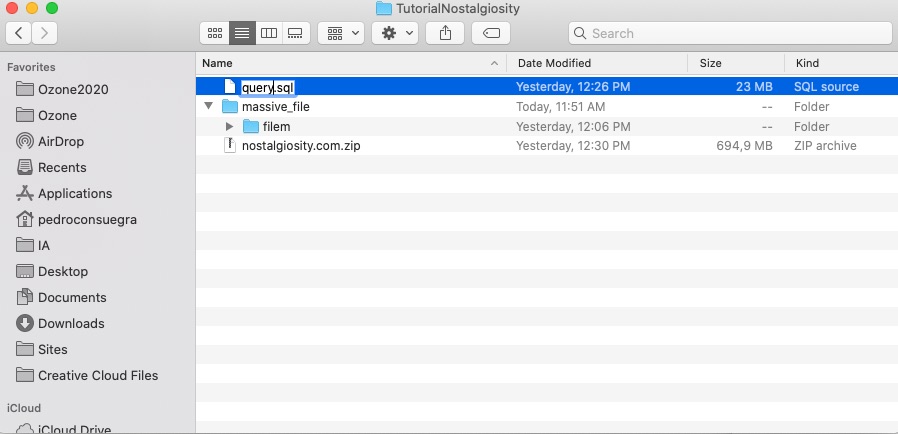Open Applications from sidebar favorites
This screenshot has height=434, width=898.
[x=74, y=193]
